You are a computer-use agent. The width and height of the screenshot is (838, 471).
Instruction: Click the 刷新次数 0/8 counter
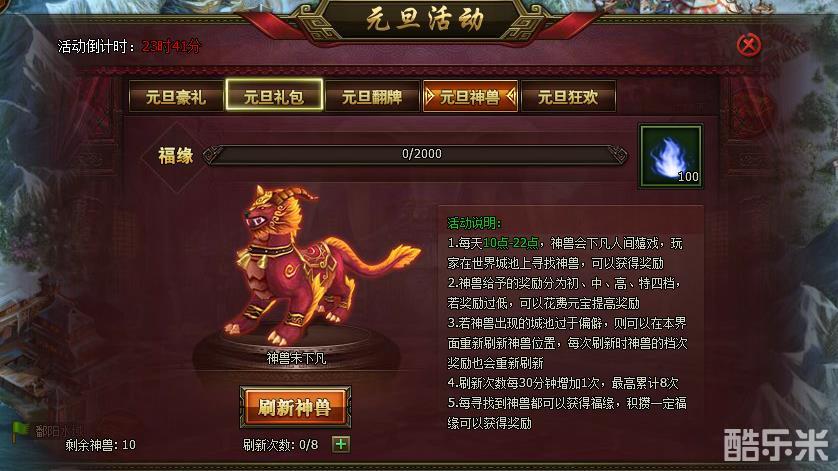tap(280, 445)
